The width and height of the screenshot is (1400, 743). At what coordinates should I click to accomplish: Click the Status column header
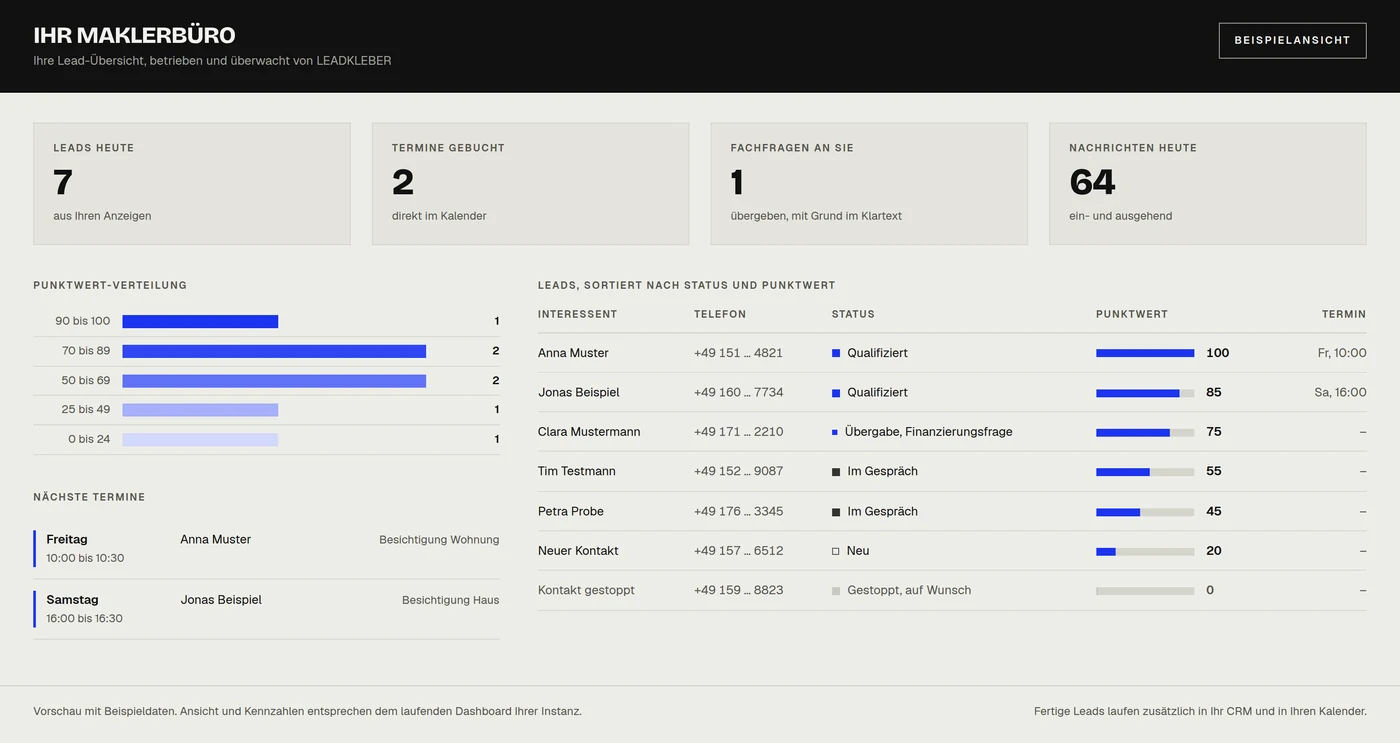pyautogui.click(x=853, y=314)
